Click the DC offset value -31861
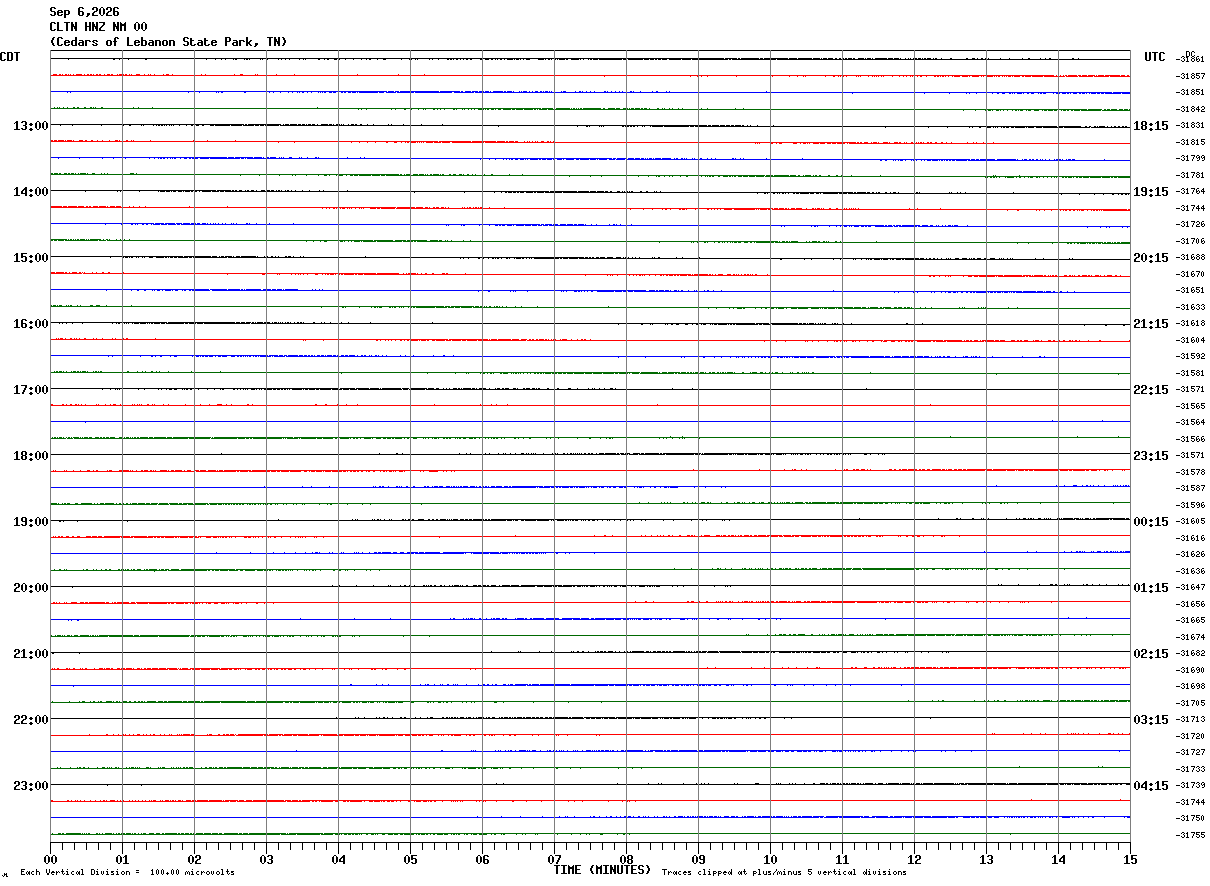The width and height of the screenshot is (1210, 886). point(1191,60)
